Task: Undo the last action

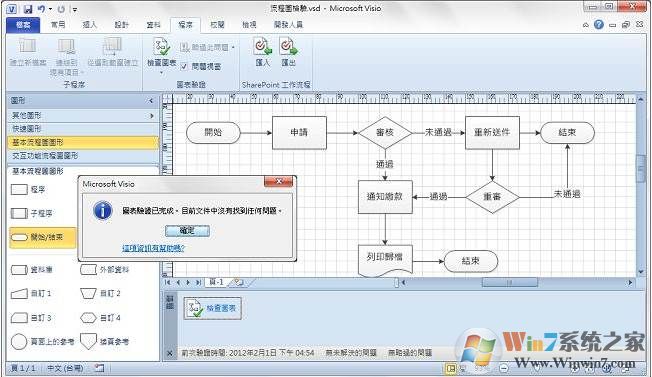Action: pos(42,9)
